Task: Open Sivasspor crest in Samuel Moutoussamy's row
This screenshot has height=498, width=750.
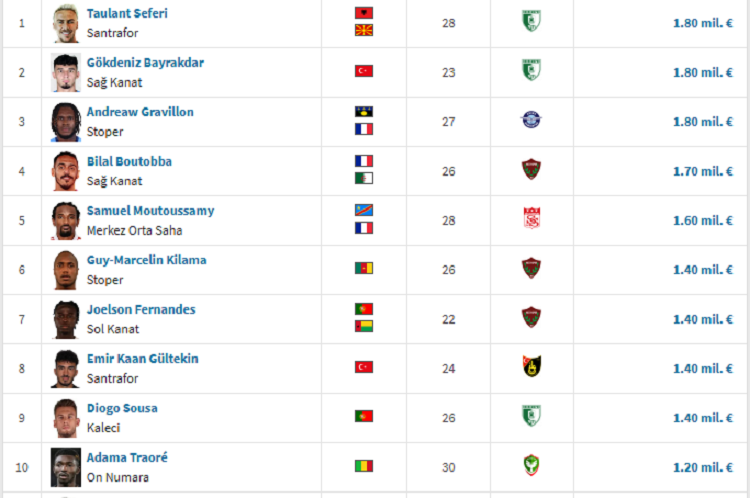Action: 531,218
